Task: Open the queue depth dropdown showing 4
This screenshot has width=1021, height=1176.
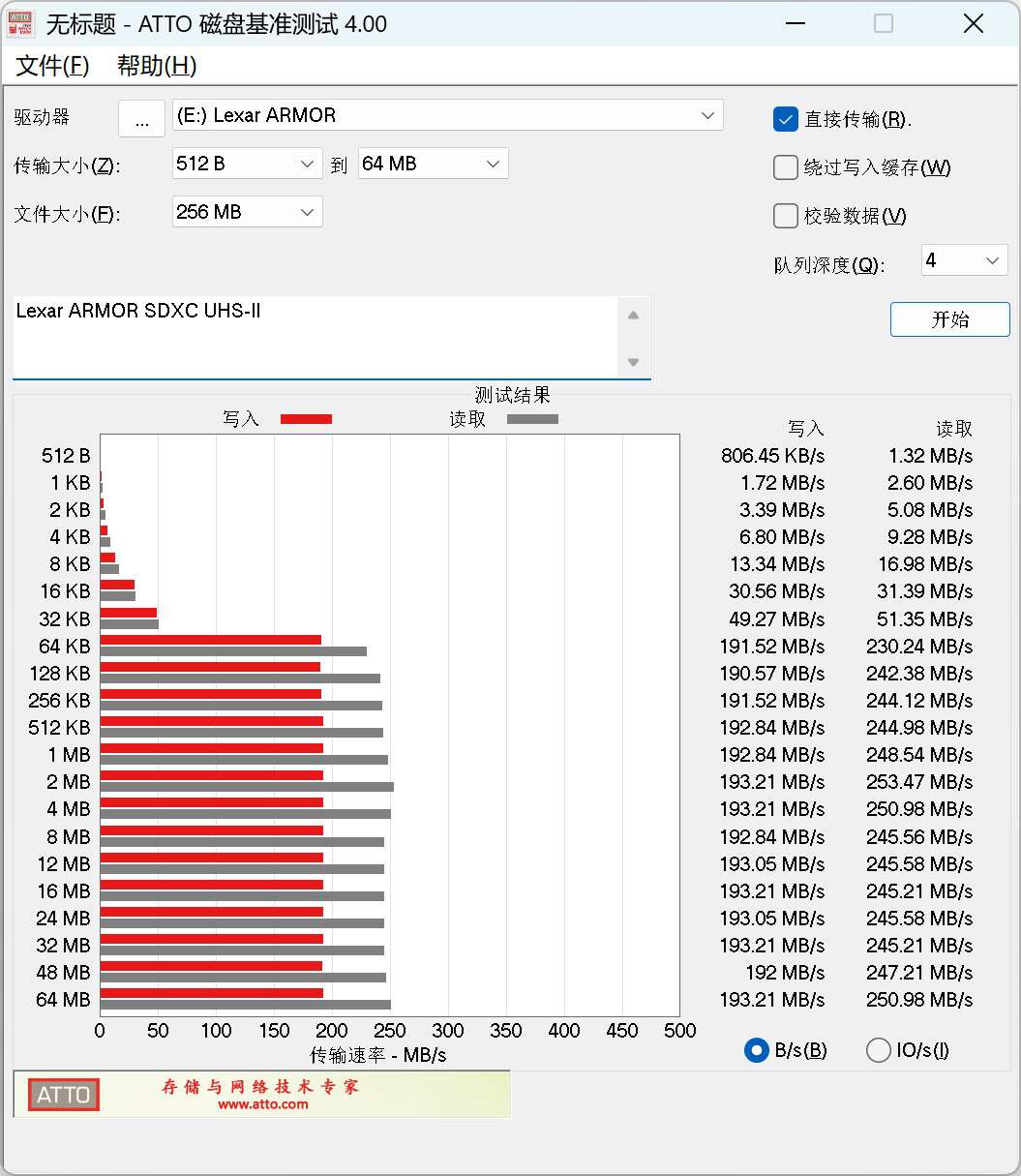Action: click(x=964, y=260)
